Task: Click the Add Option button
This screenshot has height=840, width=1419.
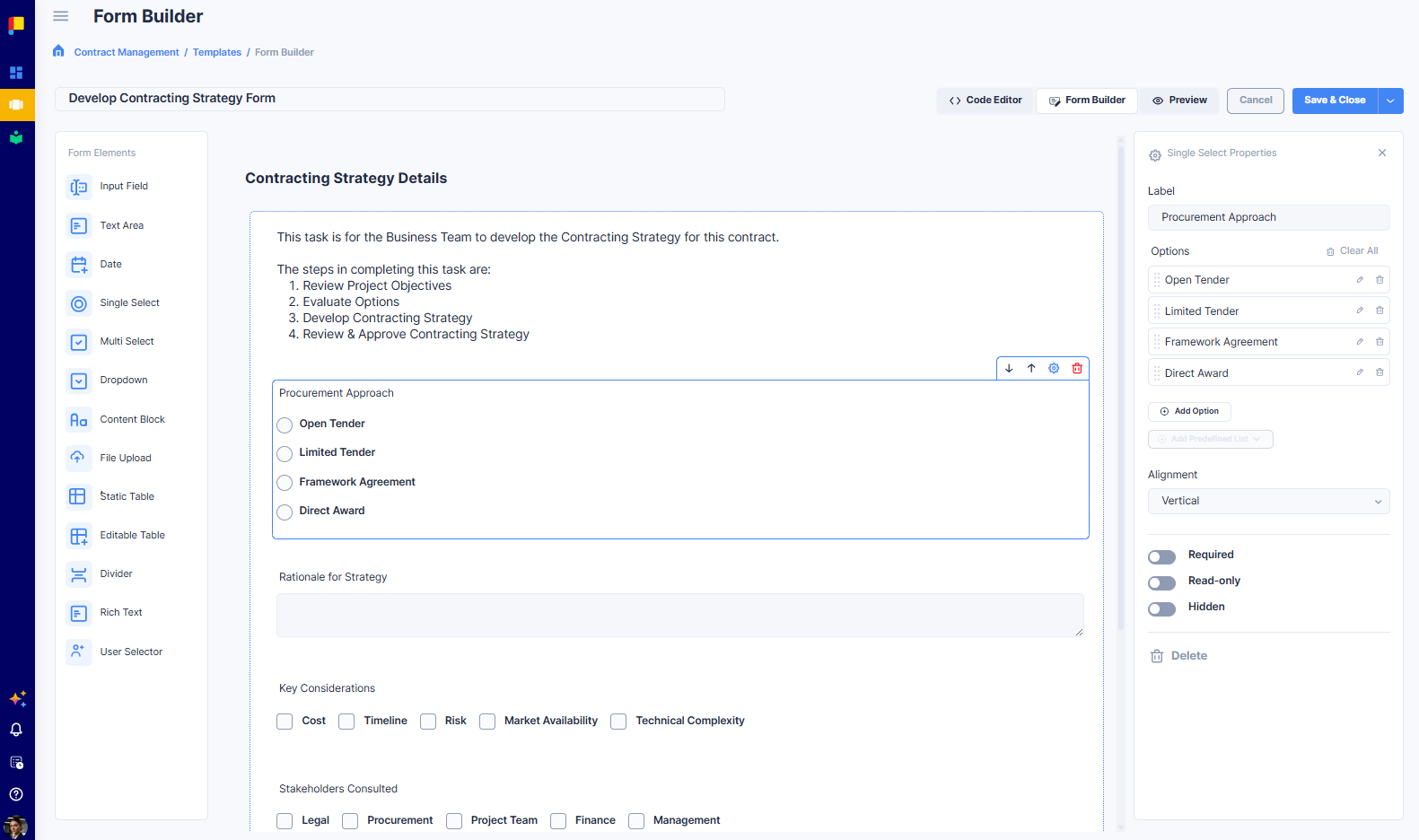Action: (1189, 411)
